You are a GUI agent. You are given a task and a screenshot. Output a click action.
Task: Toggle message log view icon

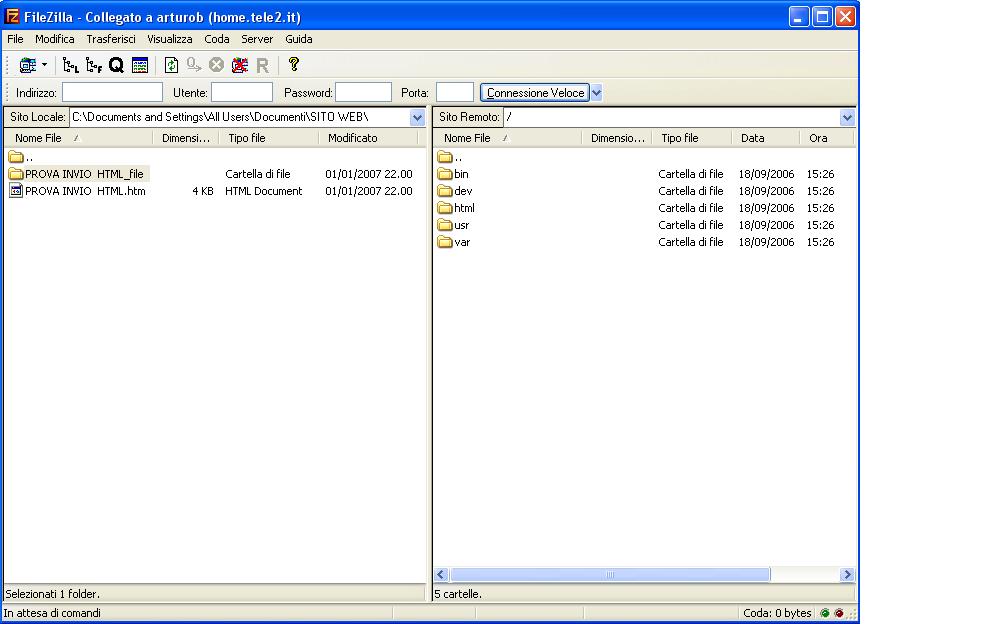(x=140, y=65)
